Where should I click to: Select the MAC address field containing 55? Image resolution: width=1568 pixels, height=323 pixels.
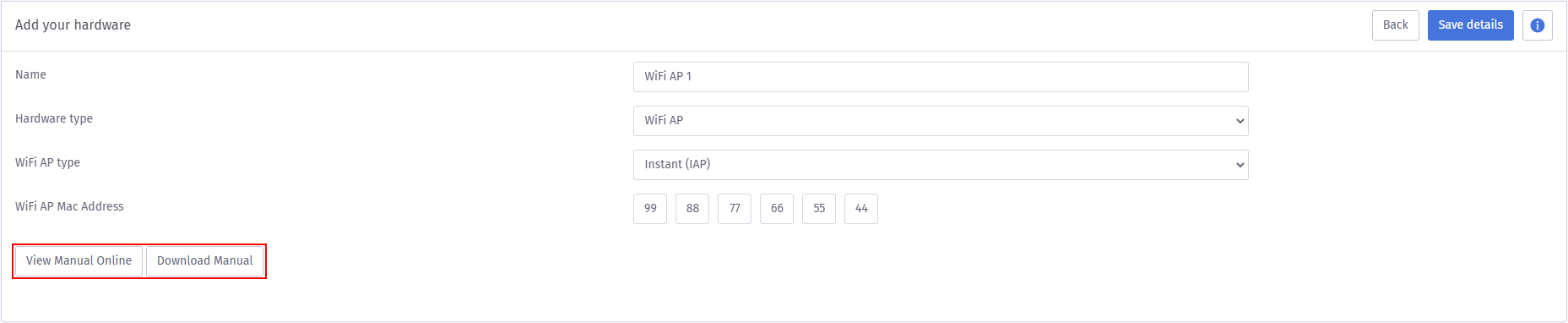click(x=819, y=209)
